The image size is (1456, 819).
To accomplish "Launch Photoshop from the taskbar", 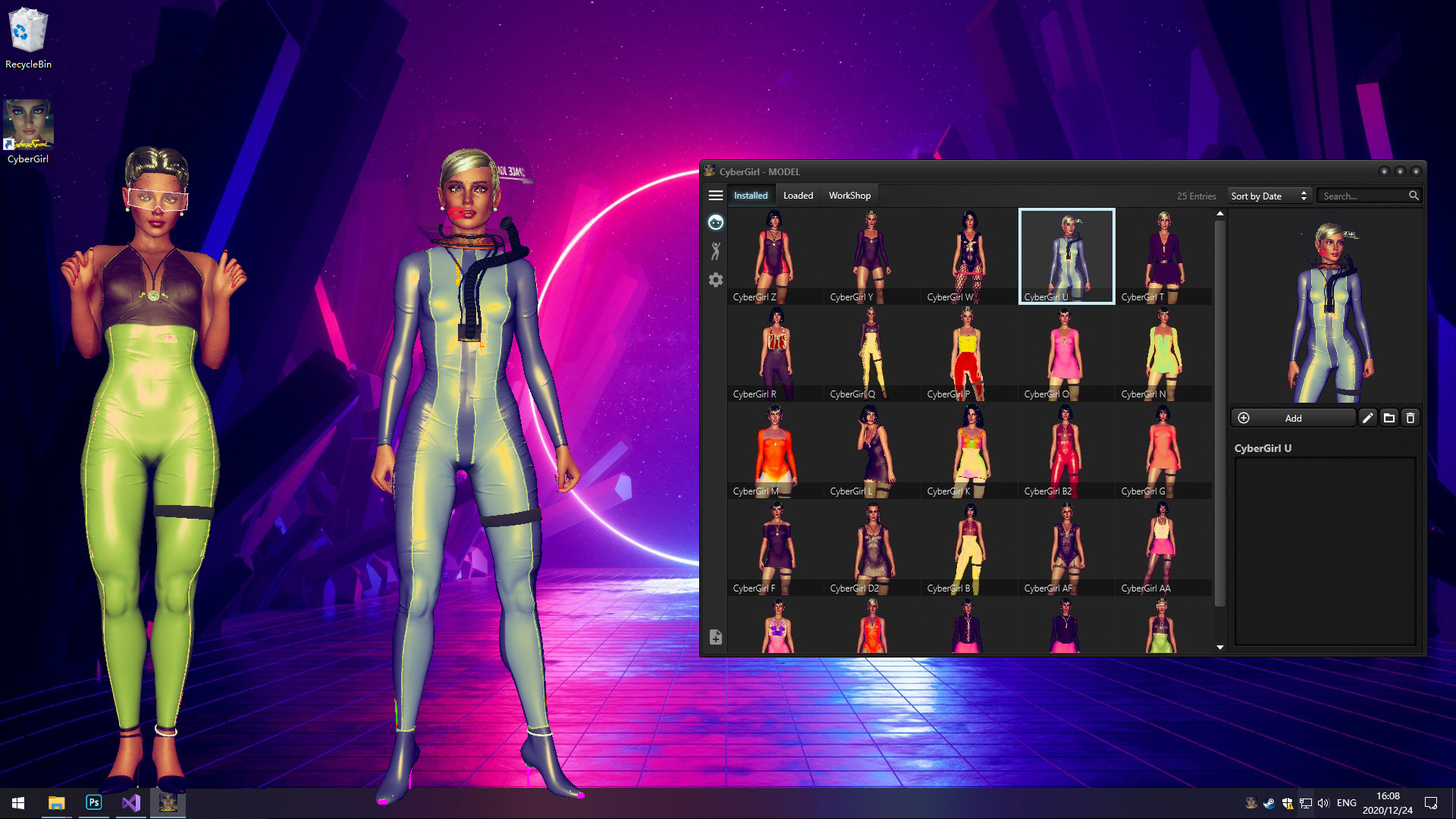I will click(x=94, y=803).
